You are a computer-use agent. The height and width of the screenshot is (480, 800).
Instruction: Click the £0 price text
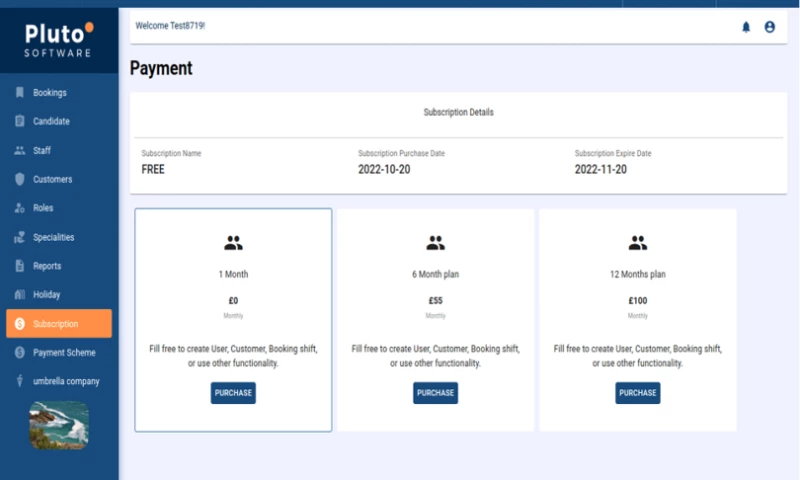pyautogui.click(x=233, y=300)
